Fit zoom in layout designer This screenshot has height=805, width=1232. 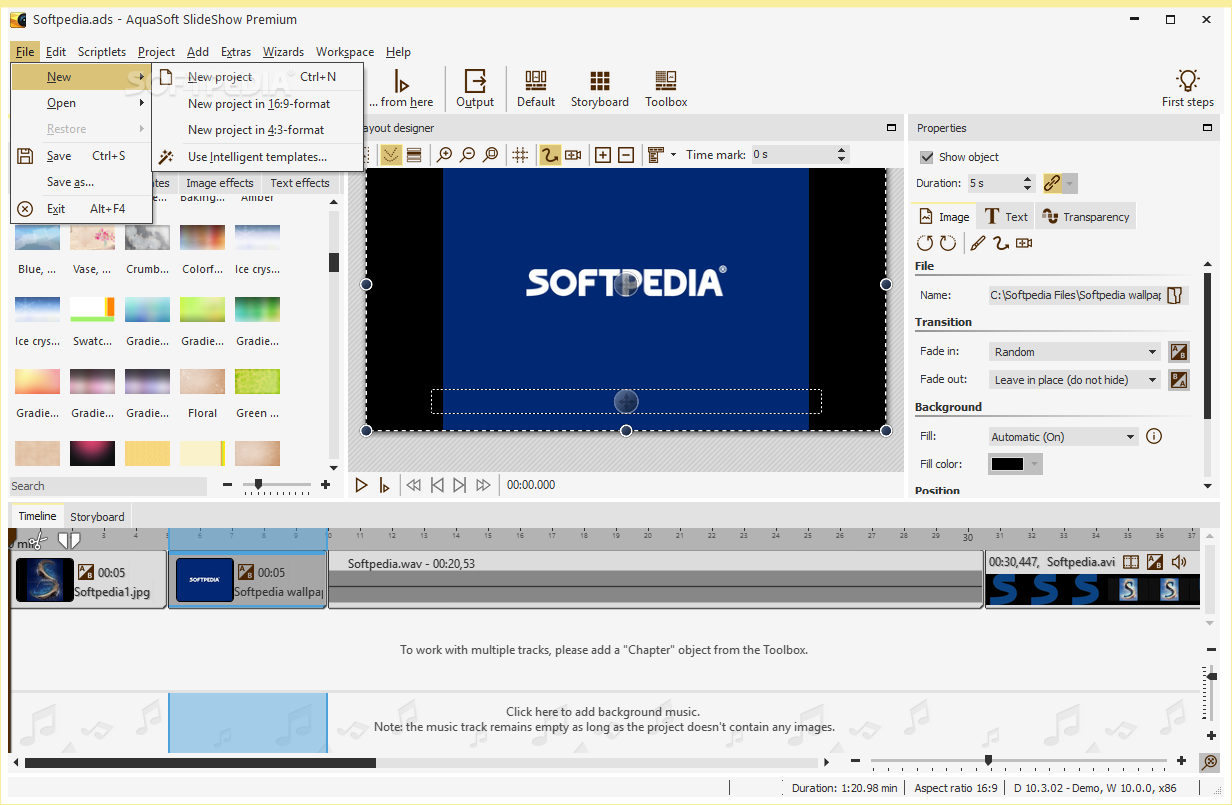click(490, 155)
